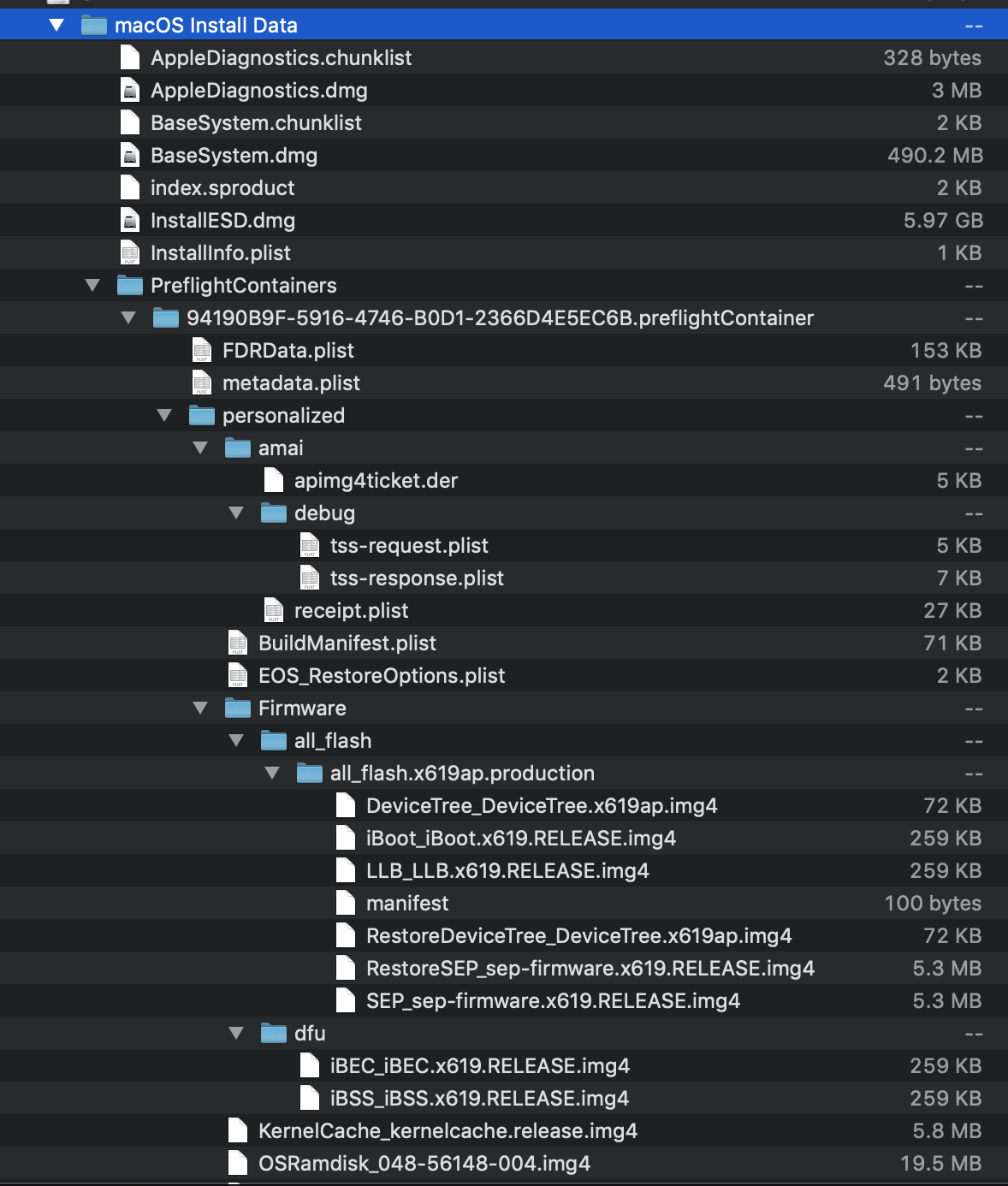Image resolution: width=1008 pixels, height=1186 pixels.
Task: Click the dfu folder icon
Action: click(x=274, y=1034)
